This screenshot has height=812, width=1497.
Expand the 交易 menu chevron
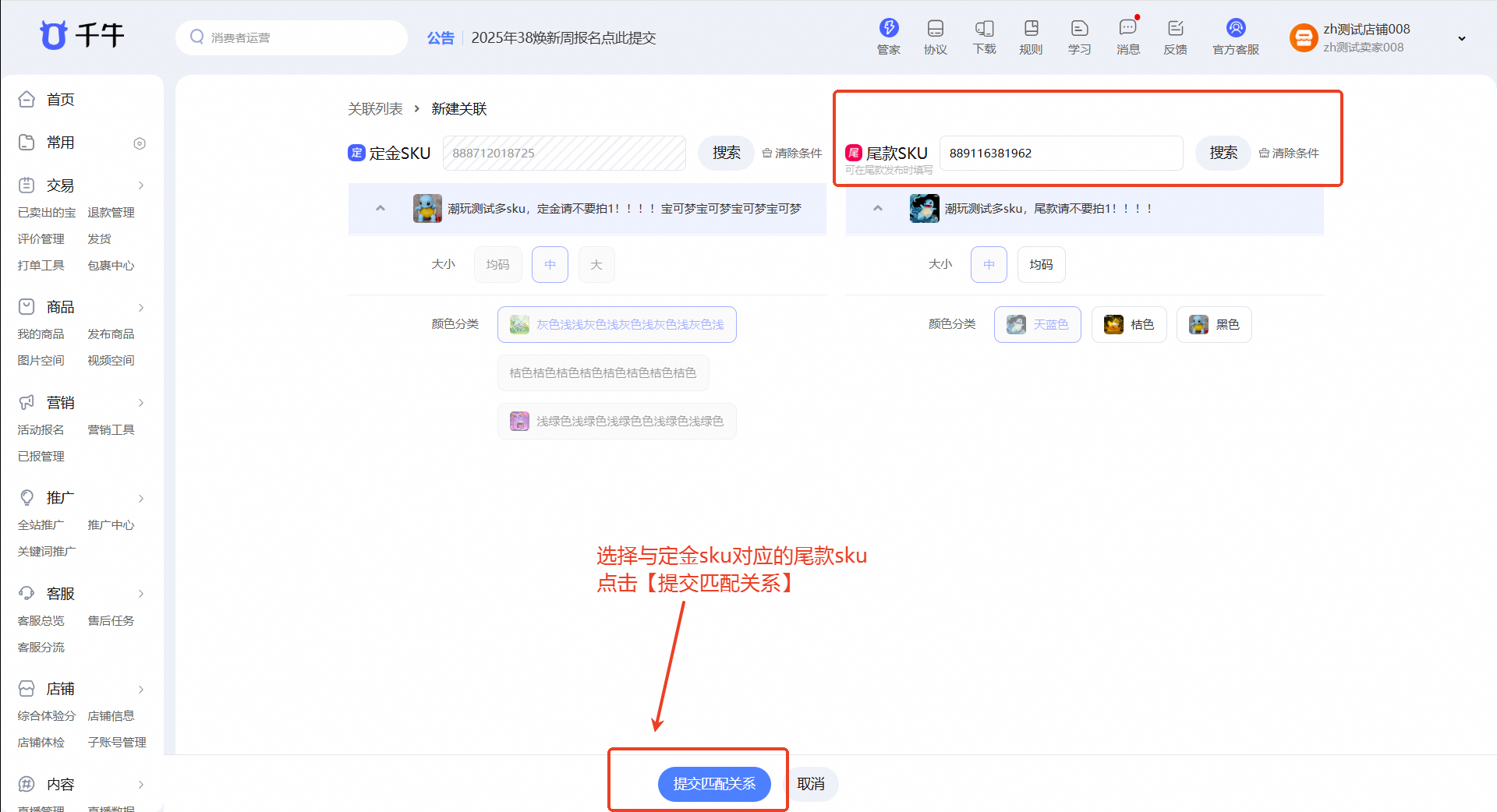[141, 185]
